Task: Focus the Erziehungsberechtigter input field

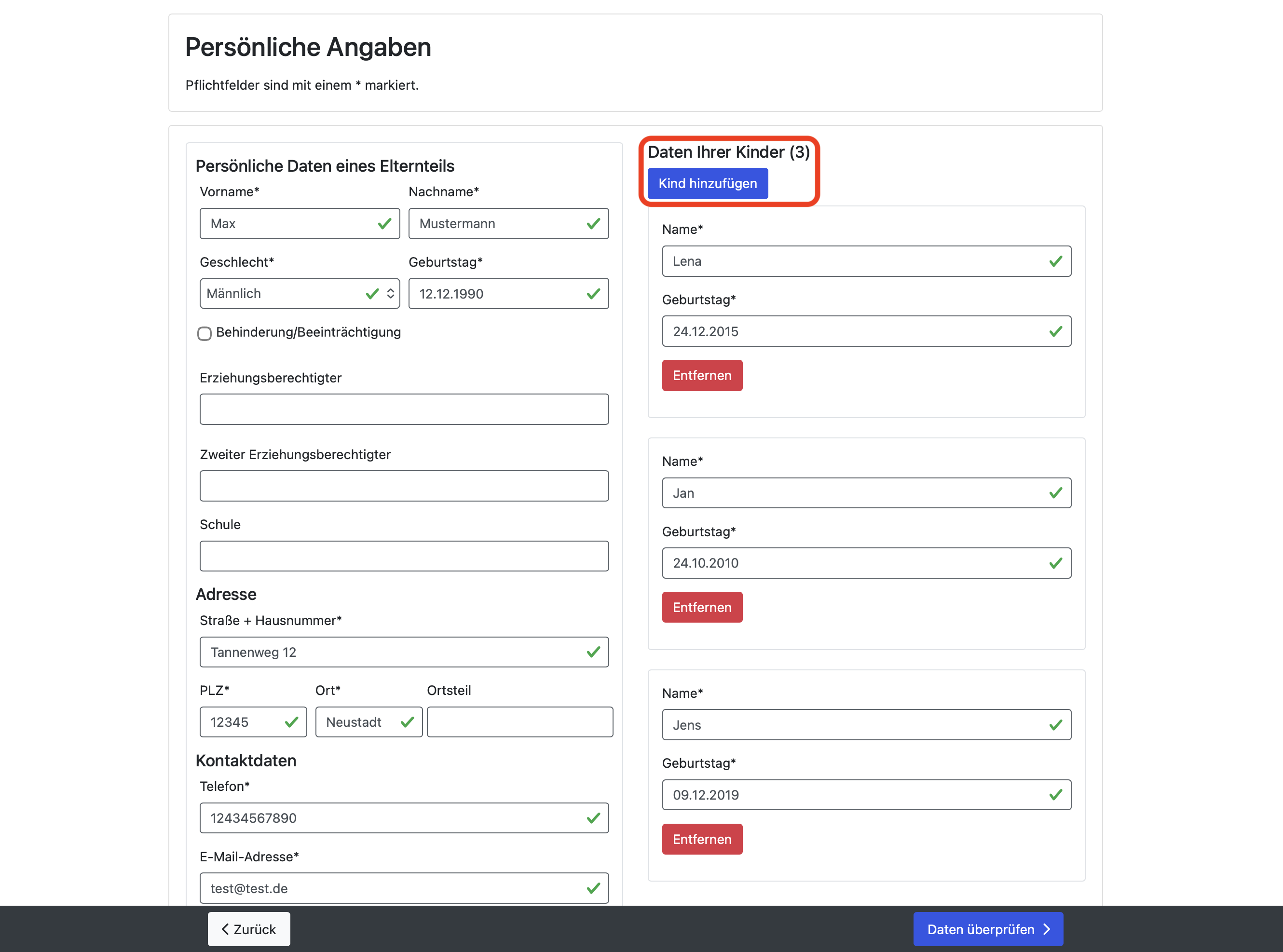Action: click(403, 409)
